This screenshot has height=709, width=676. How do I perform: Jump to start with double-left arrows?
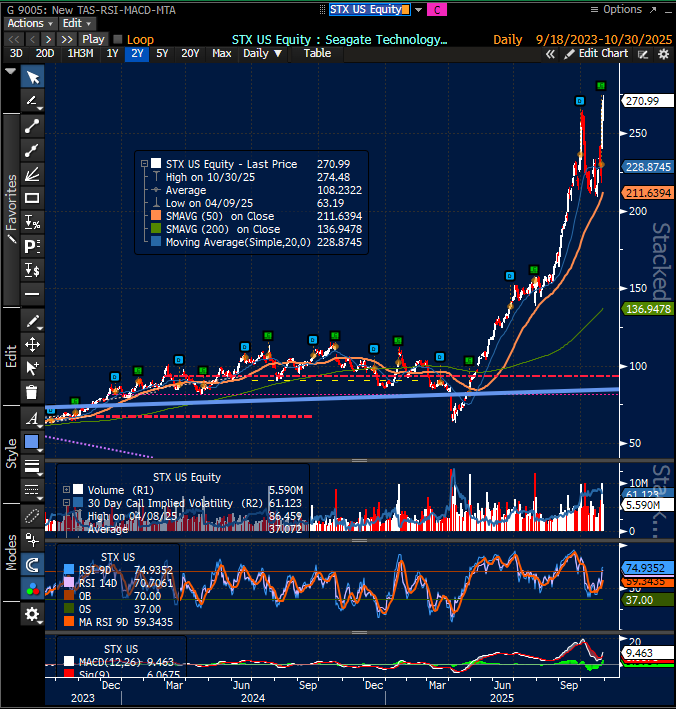pyautogui.click(x=14, y=39)
